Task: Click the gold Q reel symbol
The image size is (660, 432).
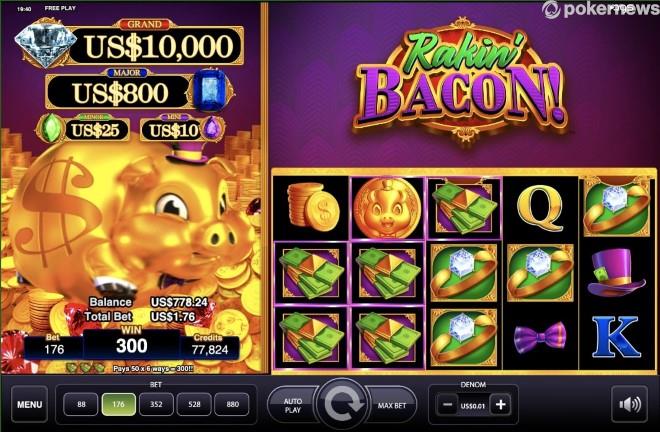Action: (540, 208)
